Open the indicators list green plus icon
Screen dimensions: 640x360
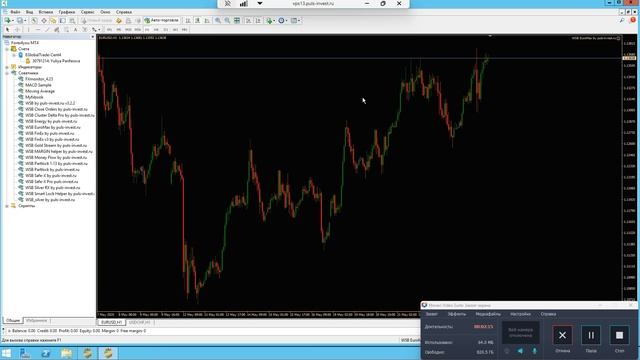[x=269, y=20]
